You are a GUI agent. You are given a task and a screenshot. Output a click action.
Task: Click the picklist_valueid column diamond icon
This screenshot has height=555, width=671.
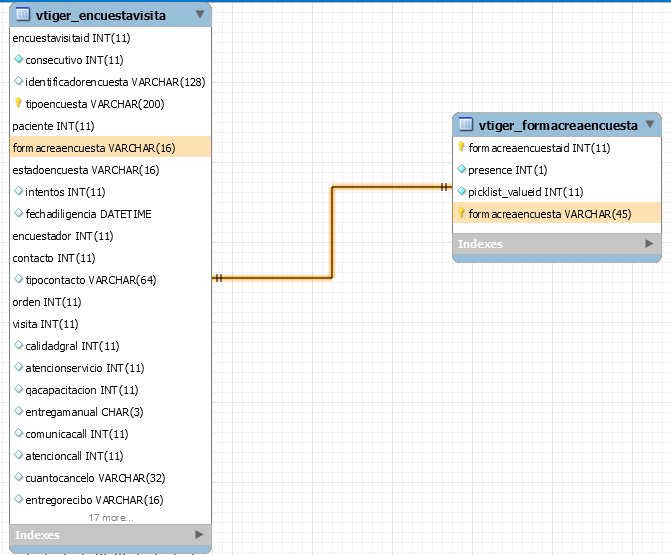pos(461,191)
